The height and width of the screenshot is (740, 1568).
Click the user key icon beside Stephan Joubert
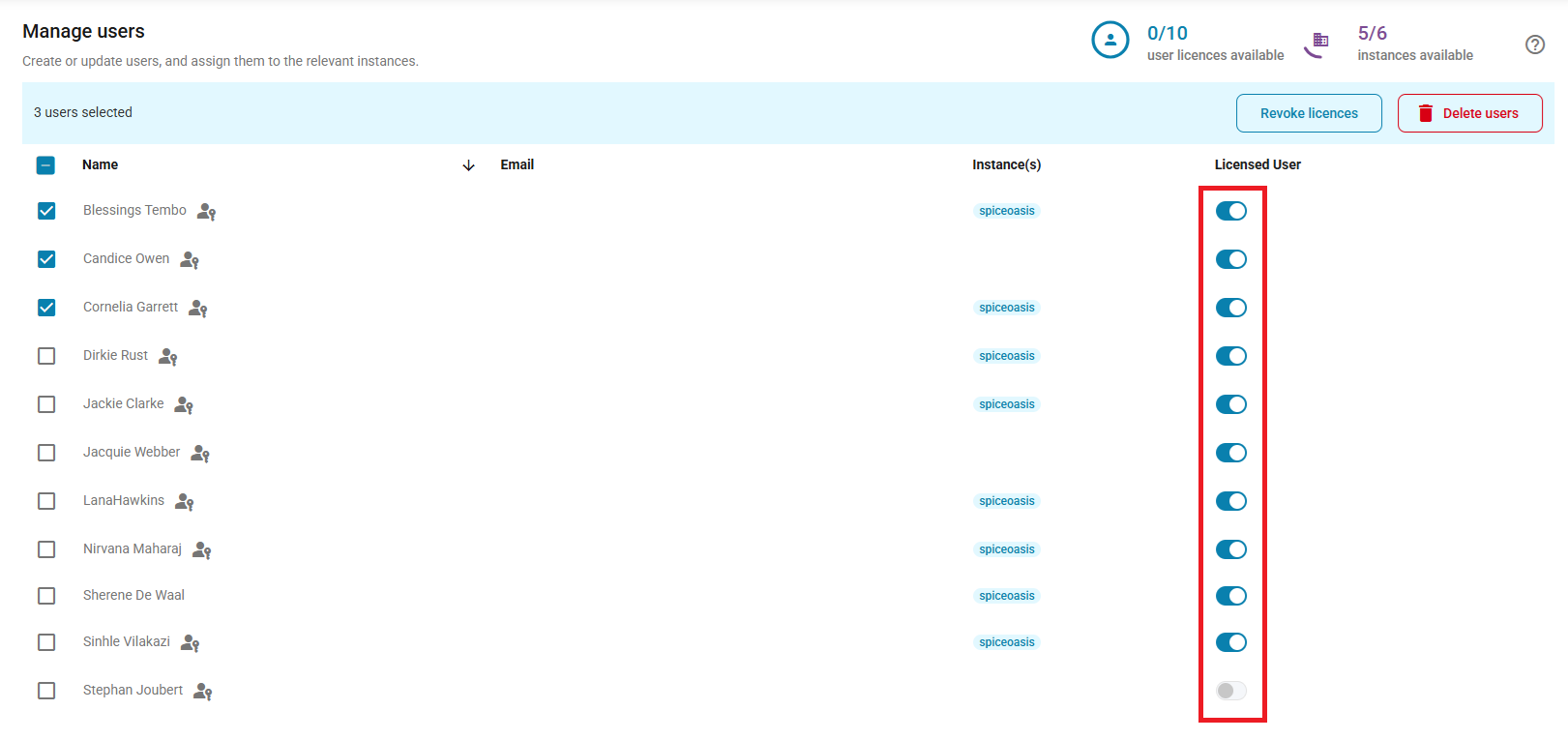pyautogui.click(x=203, y=692)
